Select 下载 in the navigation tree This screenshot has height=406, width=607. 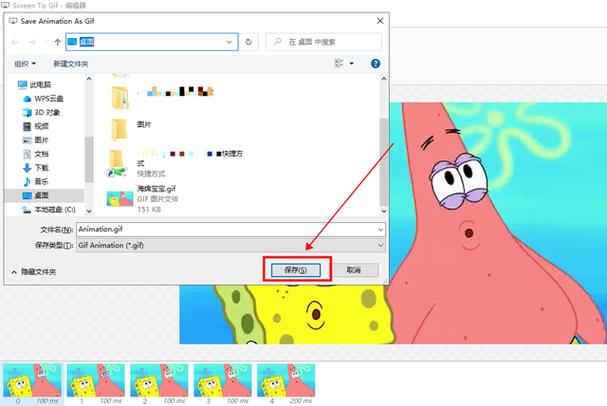click(x=36, y=168)
